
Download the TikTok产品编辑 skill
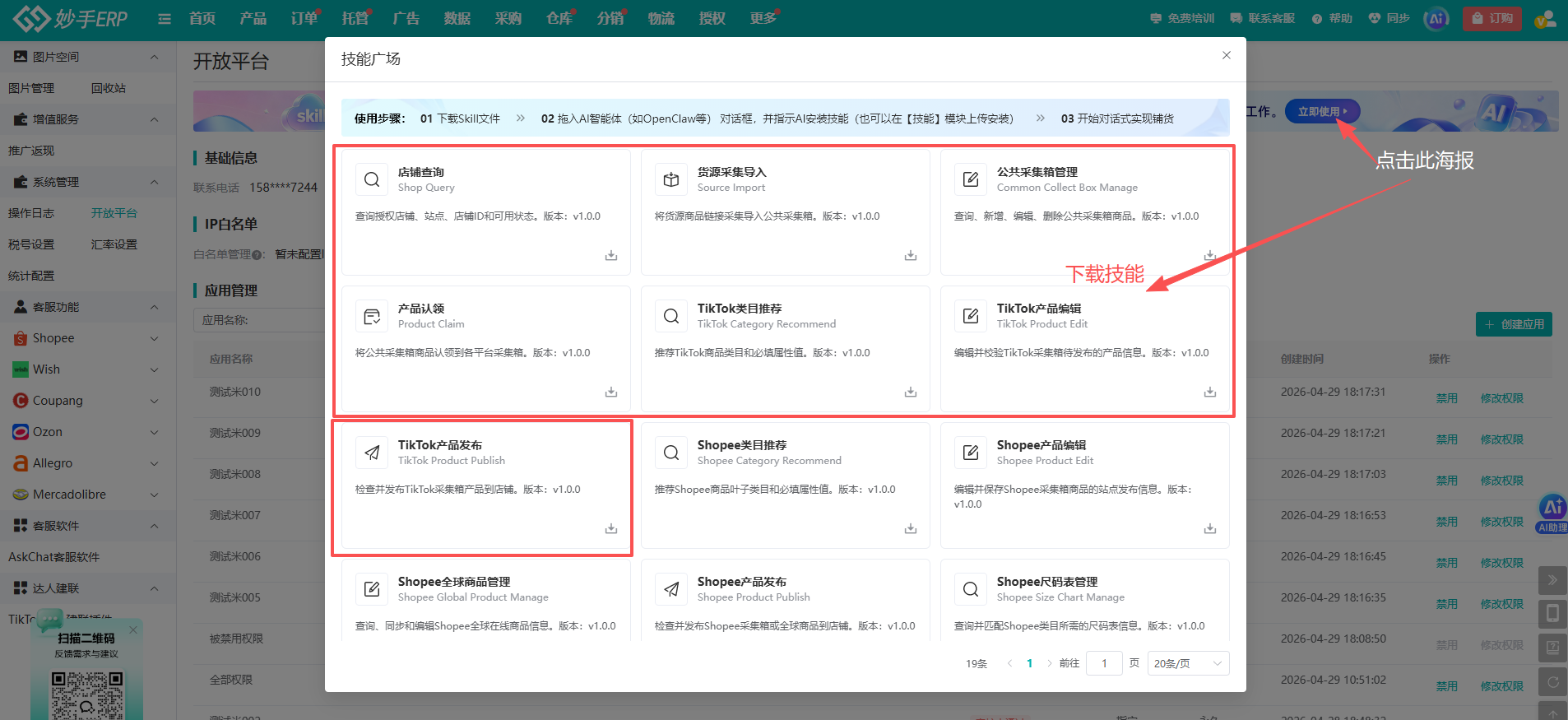1210,393
